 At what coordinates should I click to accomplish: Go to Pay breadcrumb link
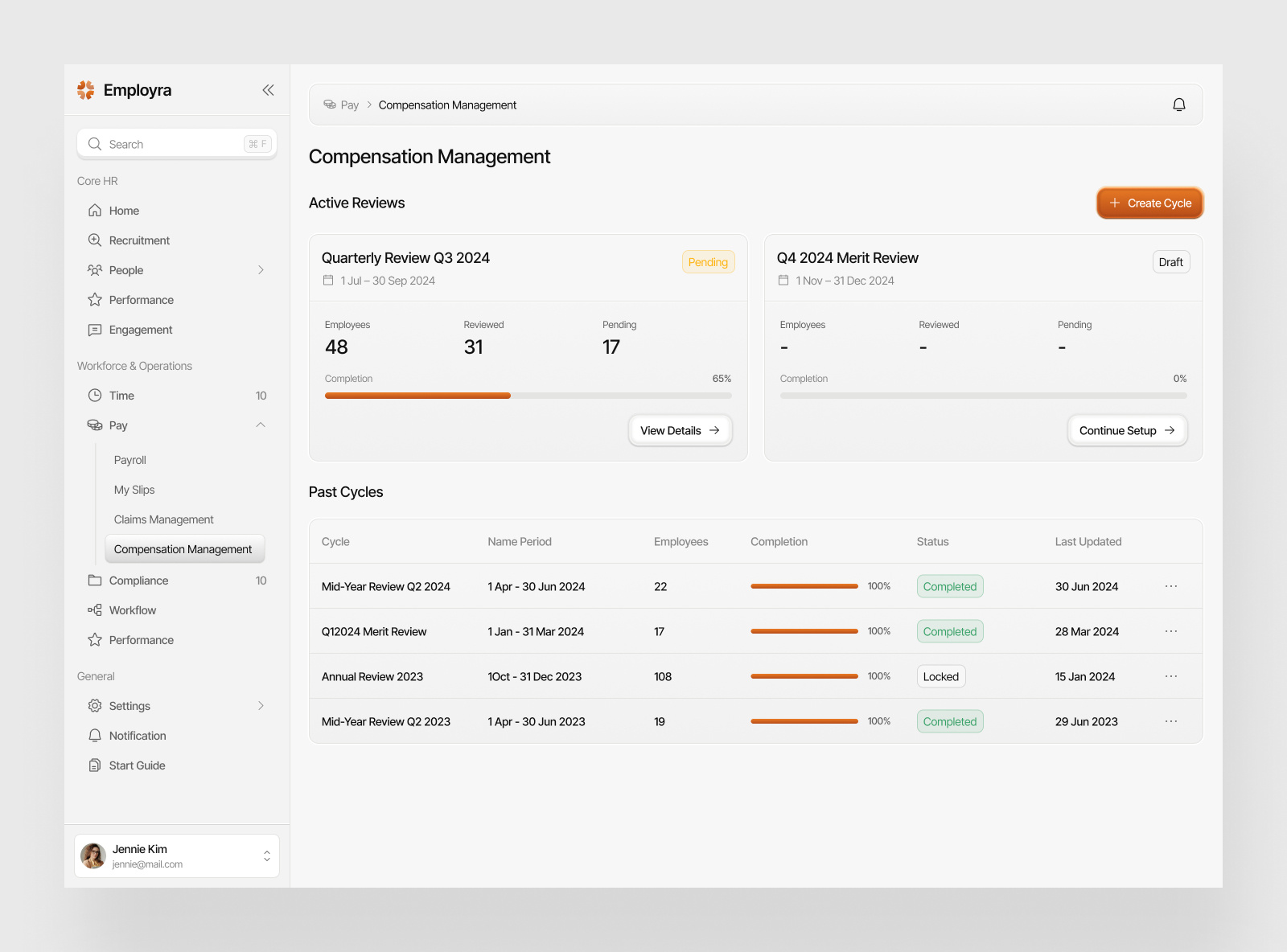point(341,105)
